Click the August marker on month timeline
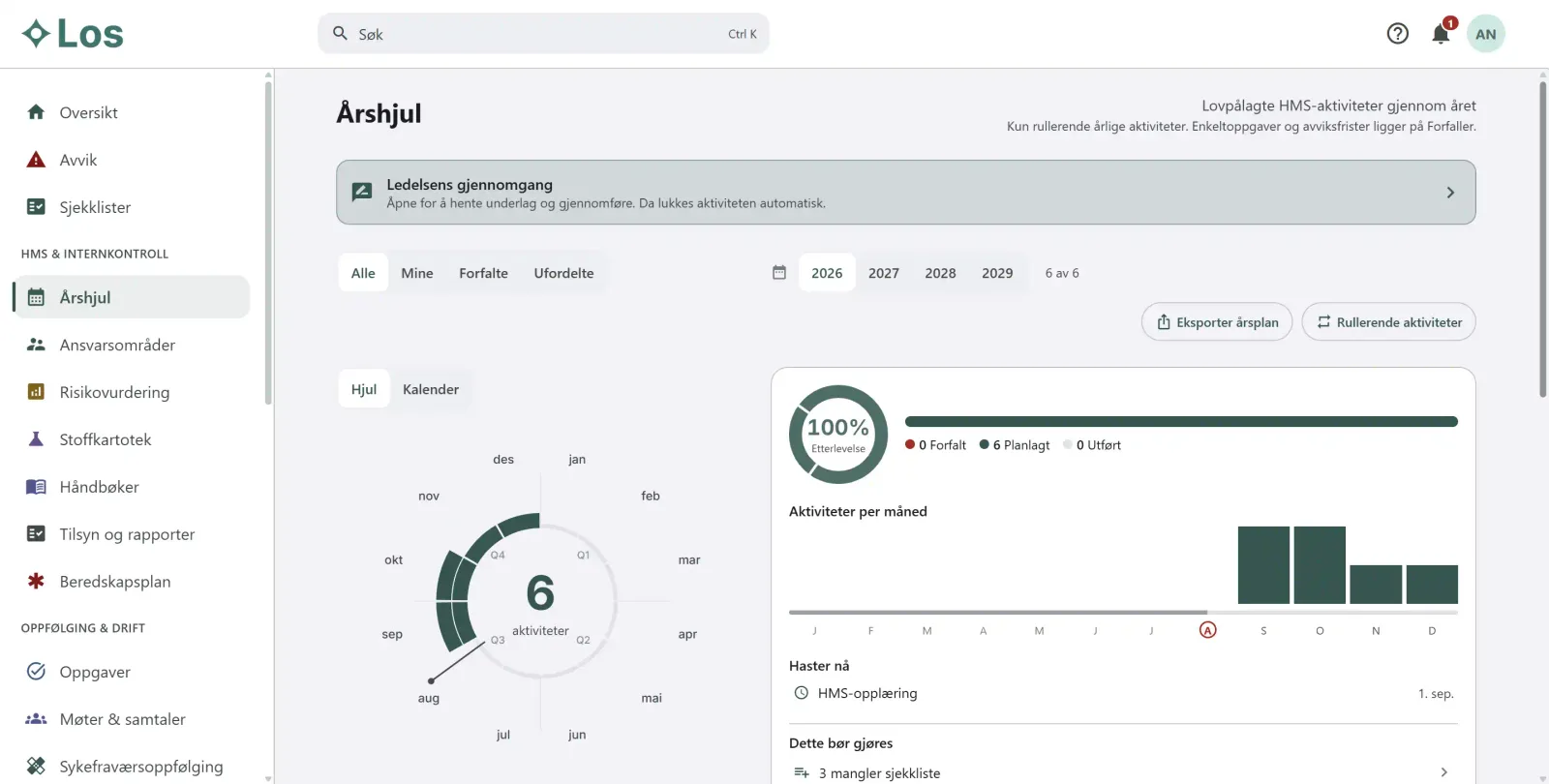The height and width of the screenshot is (784, 1549). (1207, 630)
